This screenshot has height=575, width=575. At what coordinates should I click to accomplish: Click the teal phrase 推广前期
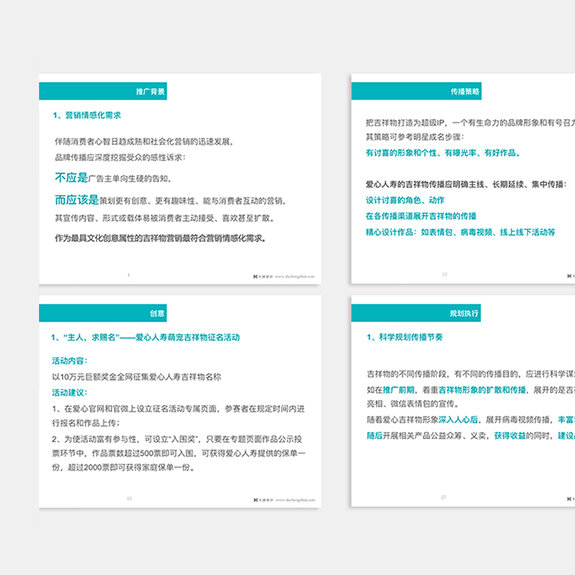pos(399,390)
